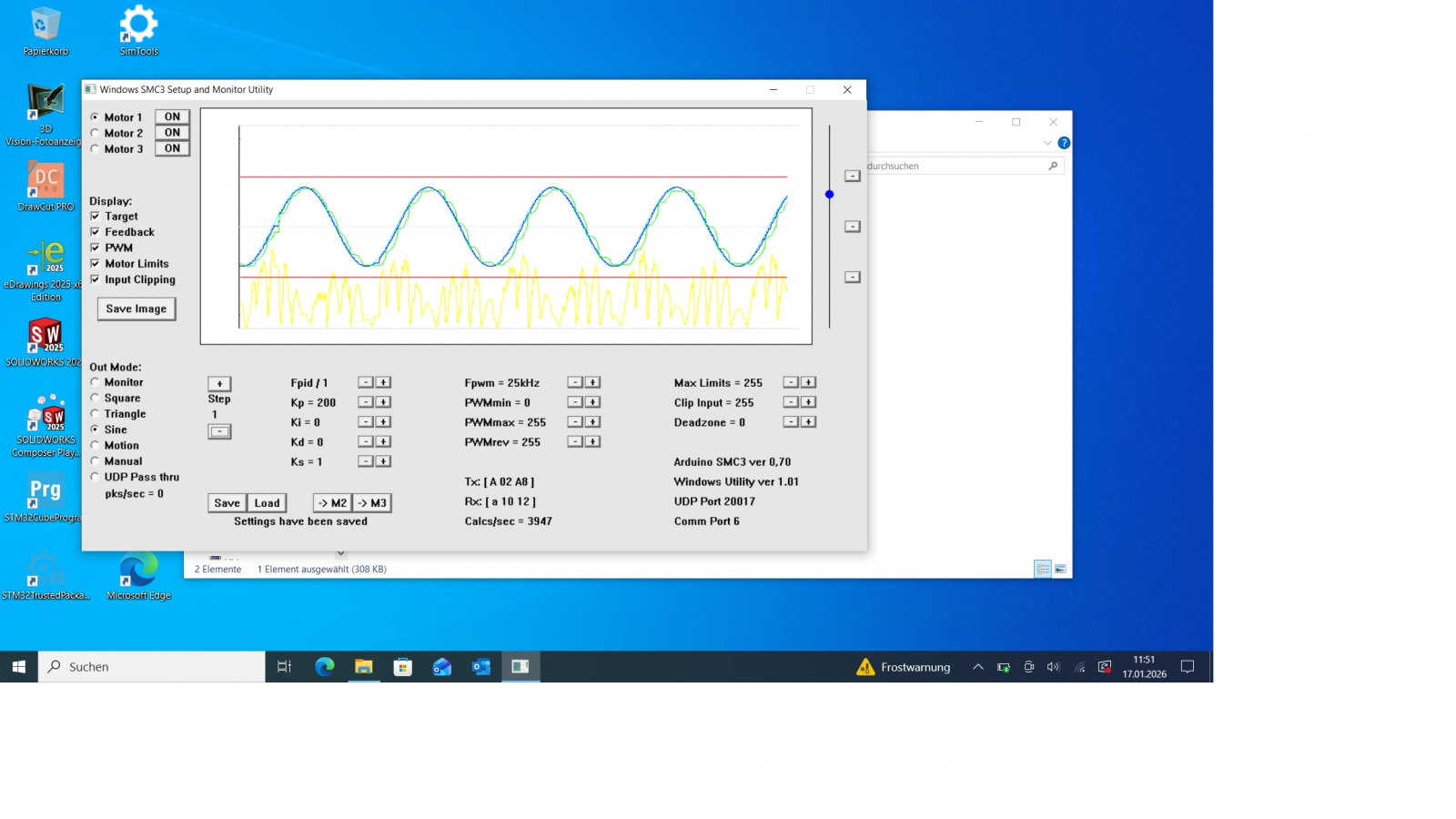Launch SOLIDWORKS 2025 desktop shortcut
Screen dimensions: 1456x819
[x=45, y=340]
